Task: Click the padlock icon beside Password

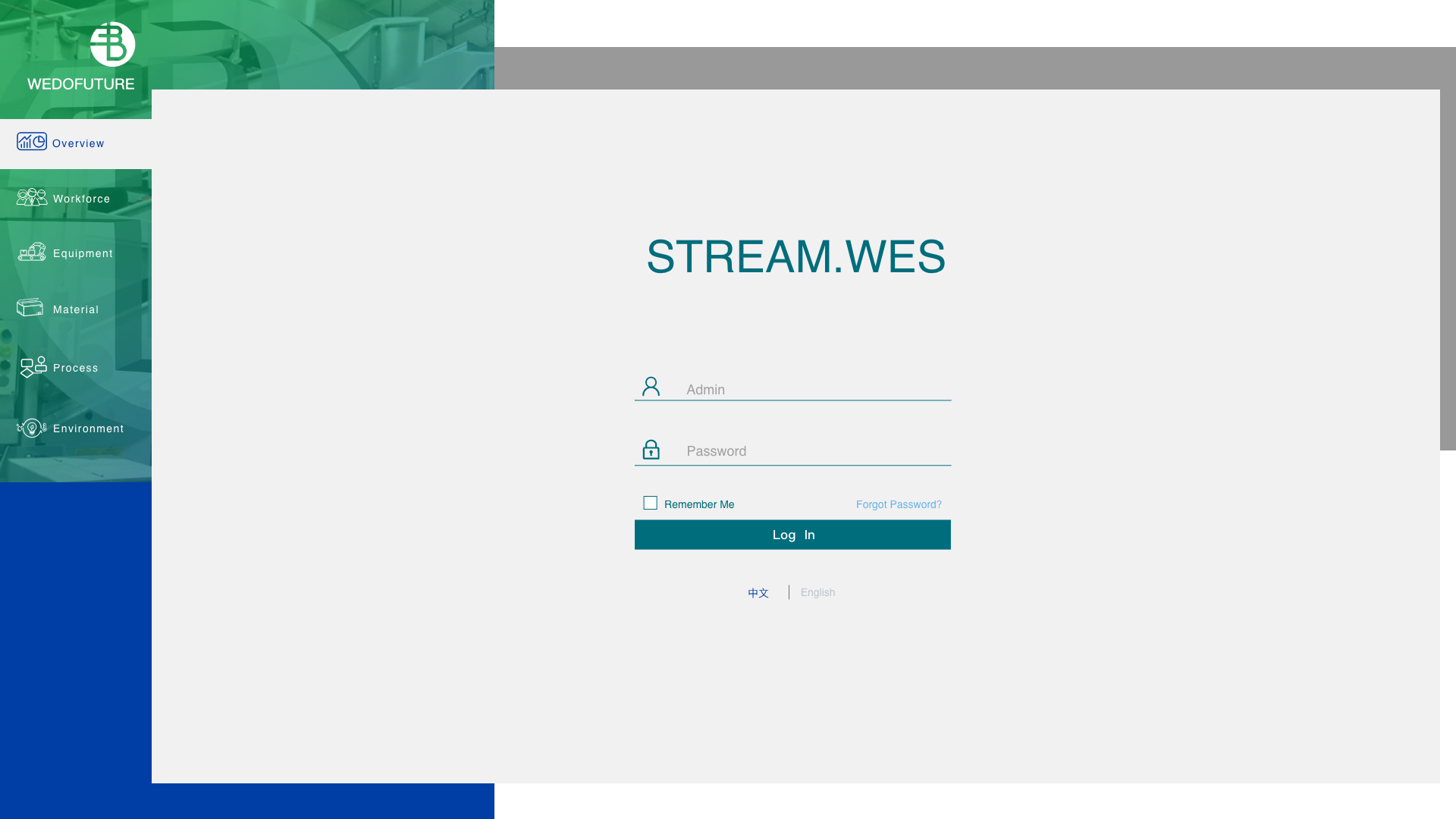Action: click(x=651, y=450)
